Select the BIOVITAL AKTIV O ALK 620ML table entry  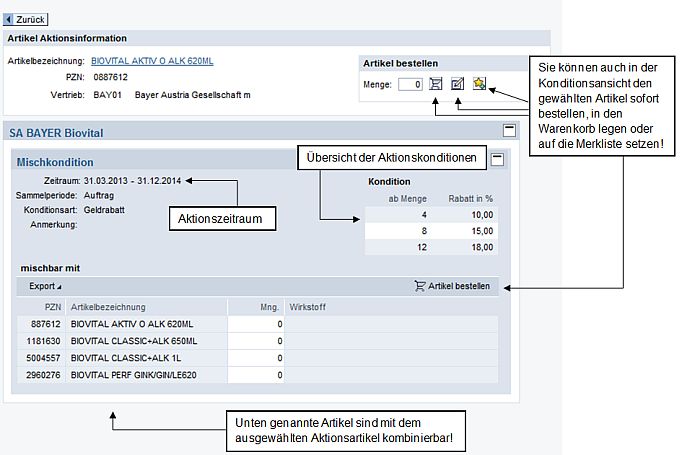(x=132, y=324)
